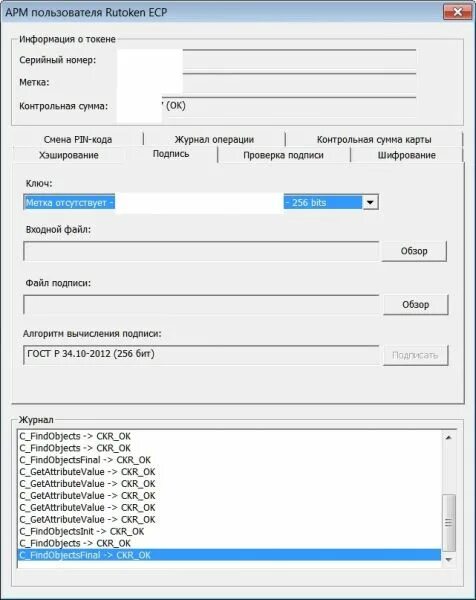Click the journal scrollbar thumb

point(448,522)
